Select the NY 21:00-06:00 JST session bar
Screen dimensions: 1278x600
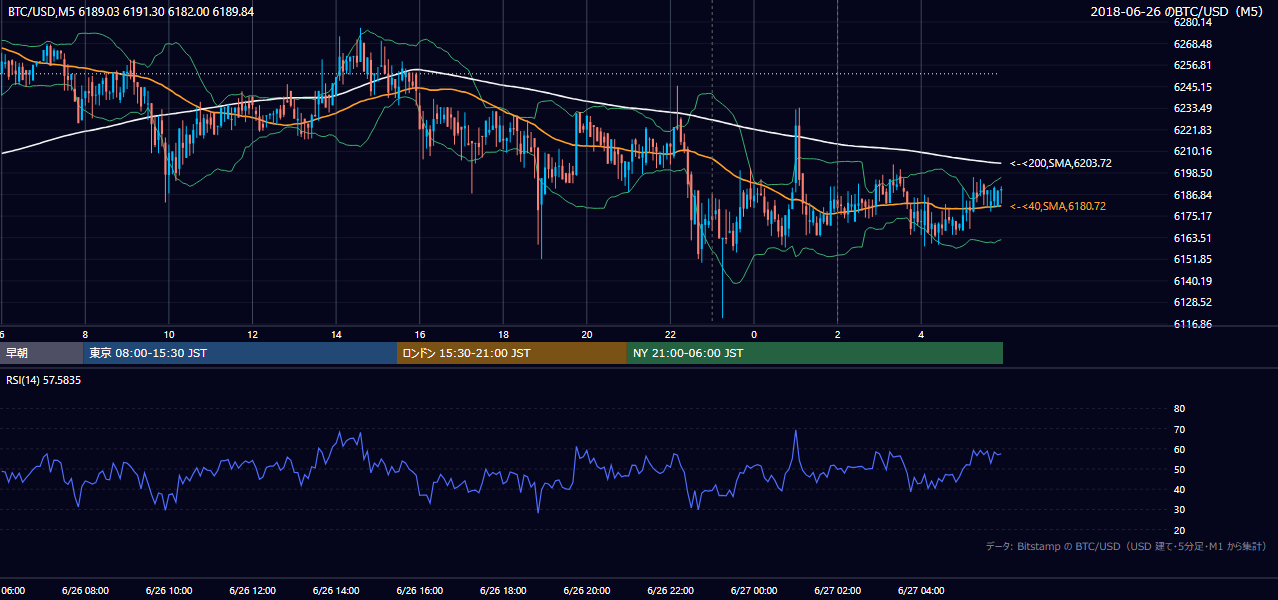pyautogui.click(x=815, y=353)
